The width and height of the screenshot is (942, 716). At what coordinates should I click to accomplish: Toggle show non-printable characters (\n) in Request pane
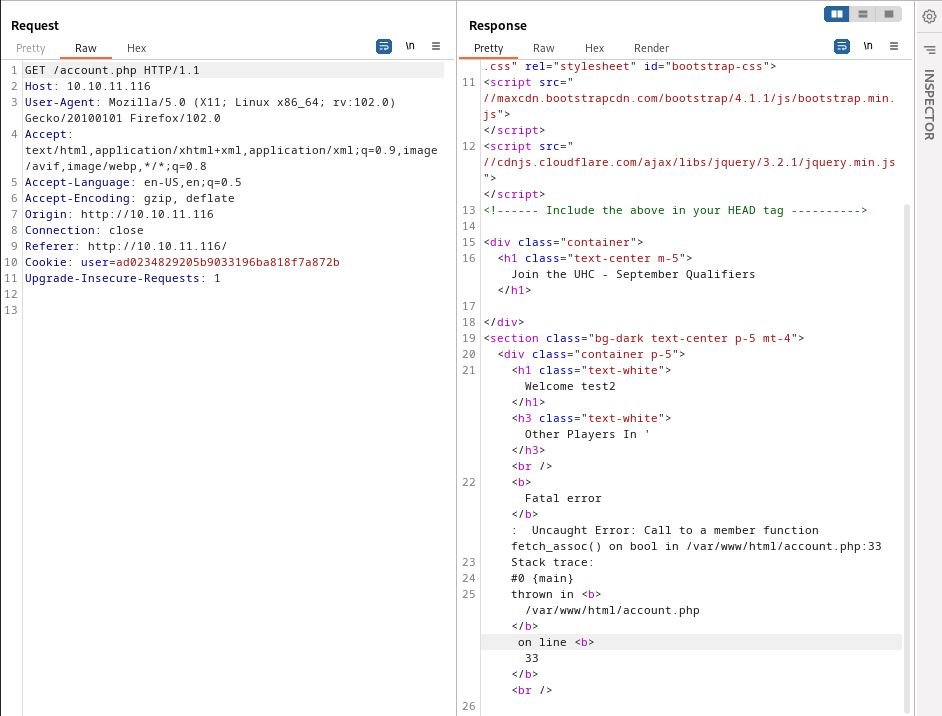[x=410, y=46]
